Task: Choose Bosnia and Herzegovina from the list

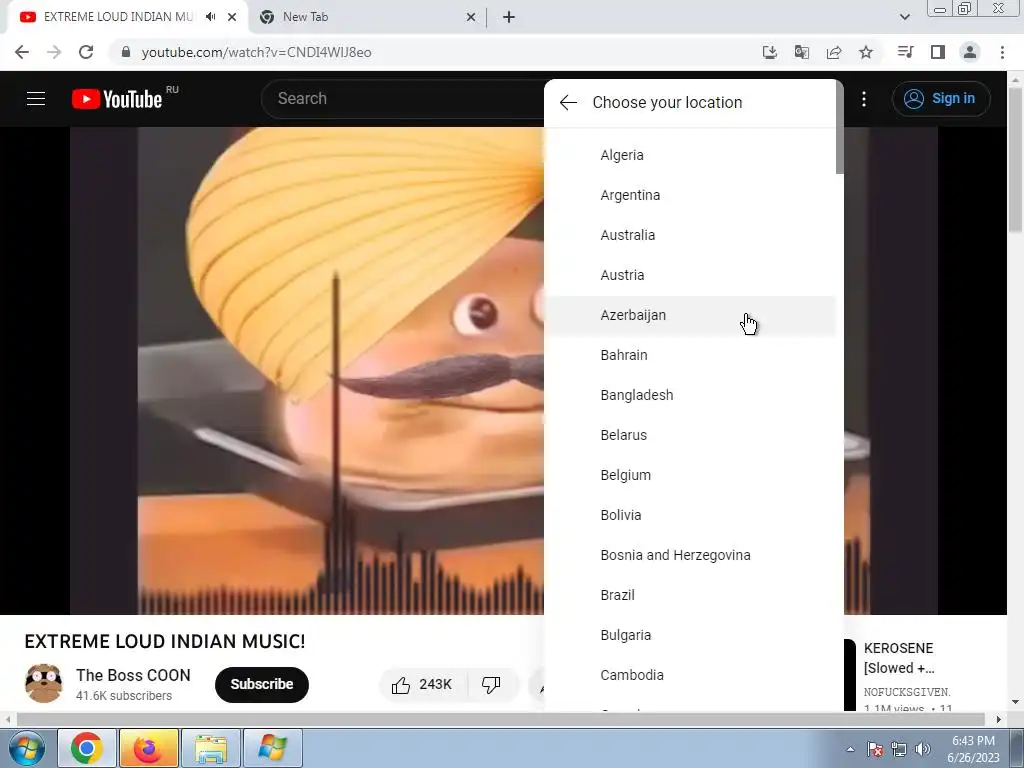Action: coord(690,555)
